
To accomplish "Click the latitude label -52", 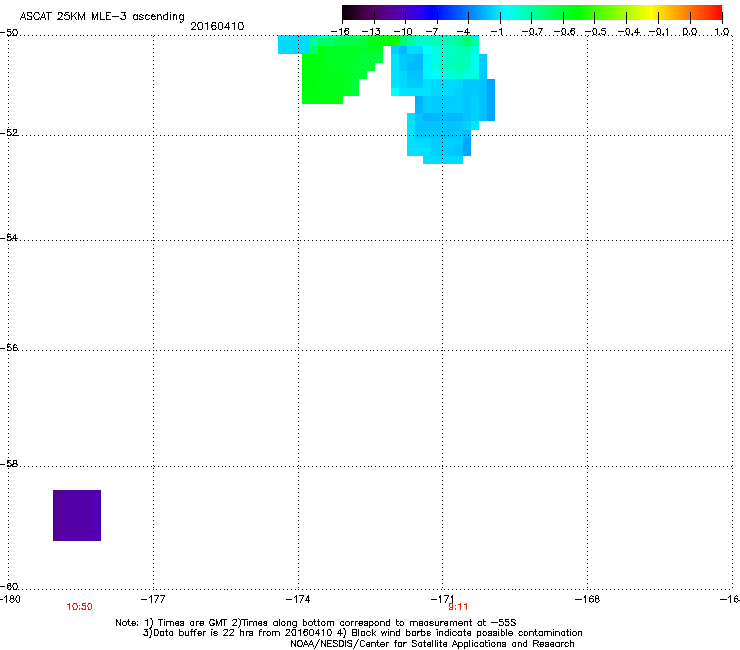I will coord(9,133).
